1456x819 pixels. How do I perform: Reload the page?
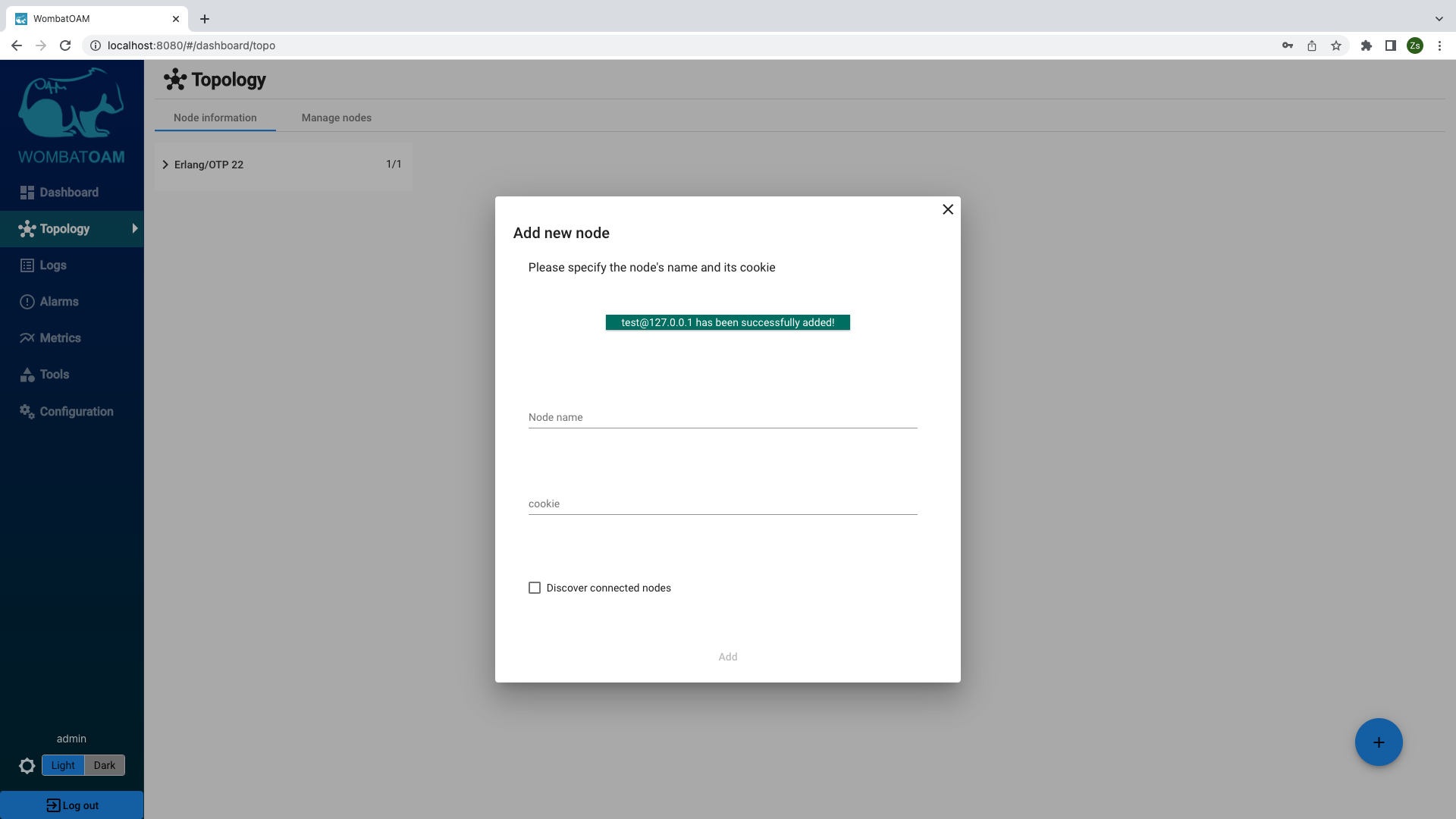click(65, 45)
